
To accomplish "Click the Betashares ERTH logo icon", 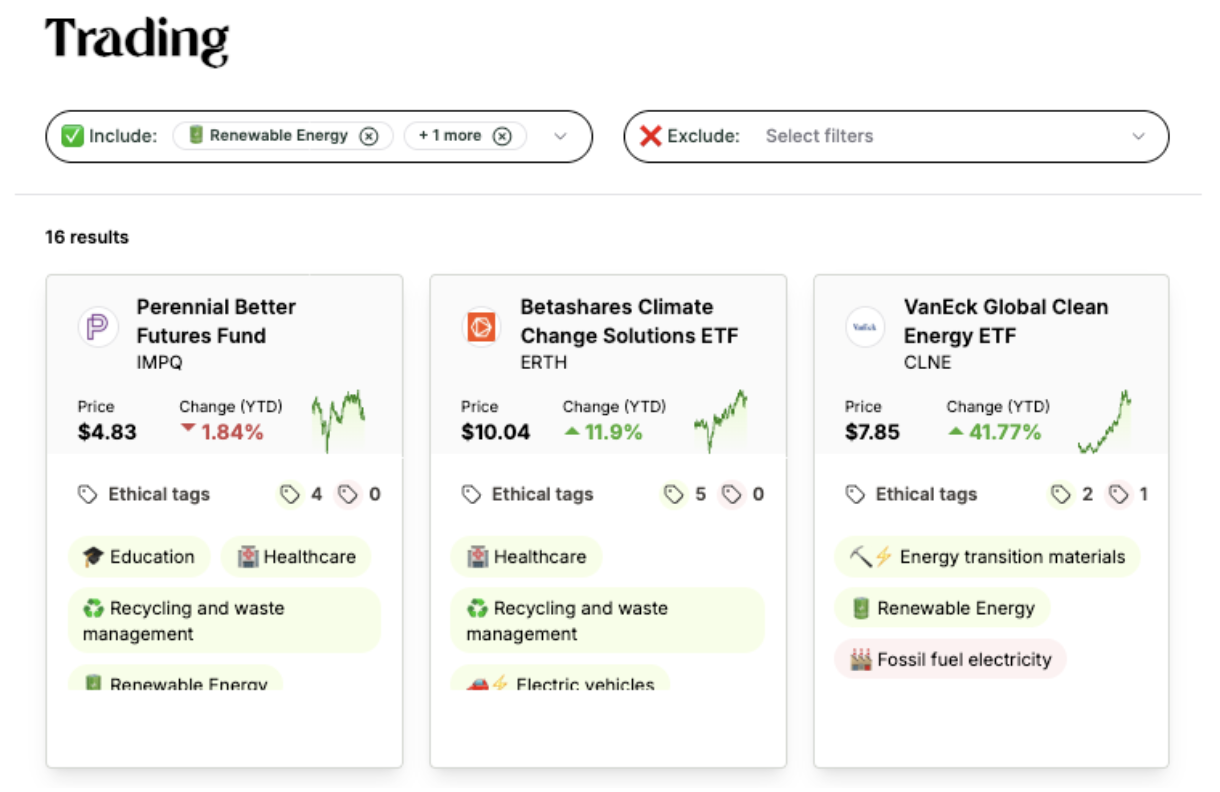I will point(482,328).
